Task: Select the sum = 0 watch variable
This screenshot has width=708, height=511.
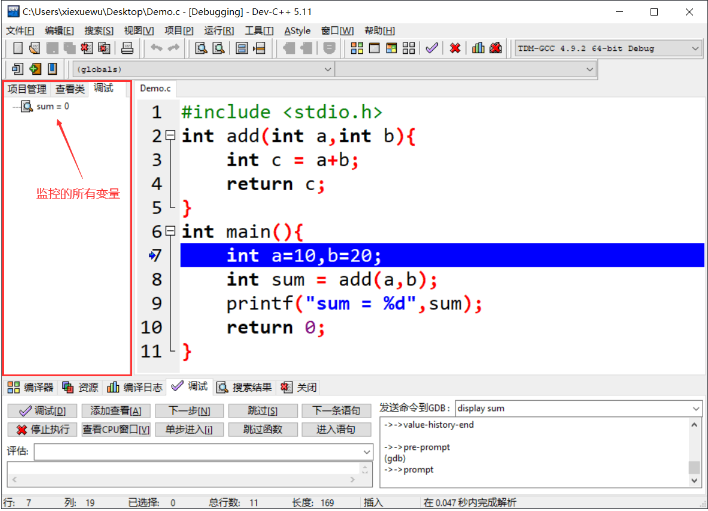Action: click(x=52, y=106)
